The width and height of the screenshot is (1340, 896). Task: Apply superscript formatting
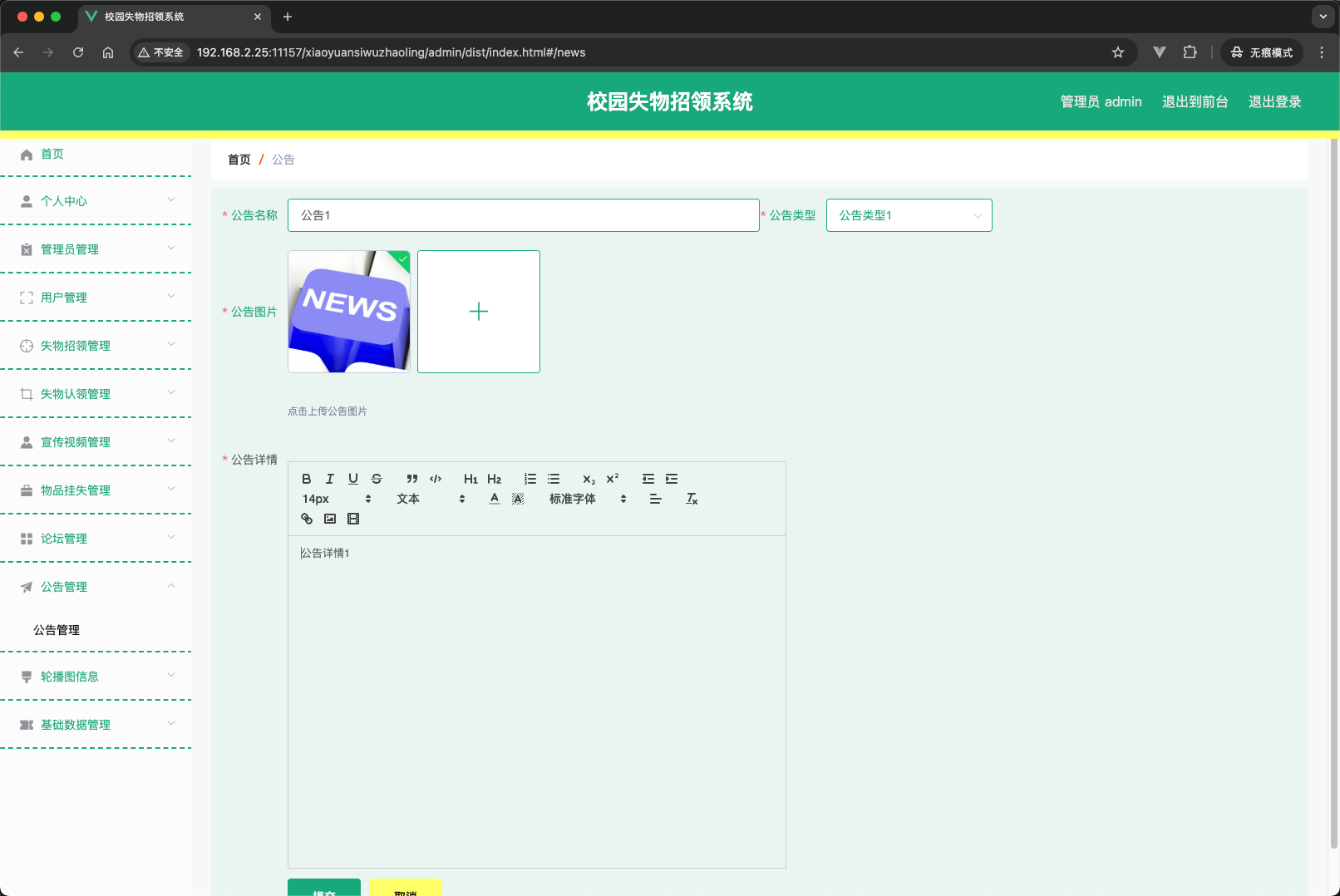click(613, 479)
